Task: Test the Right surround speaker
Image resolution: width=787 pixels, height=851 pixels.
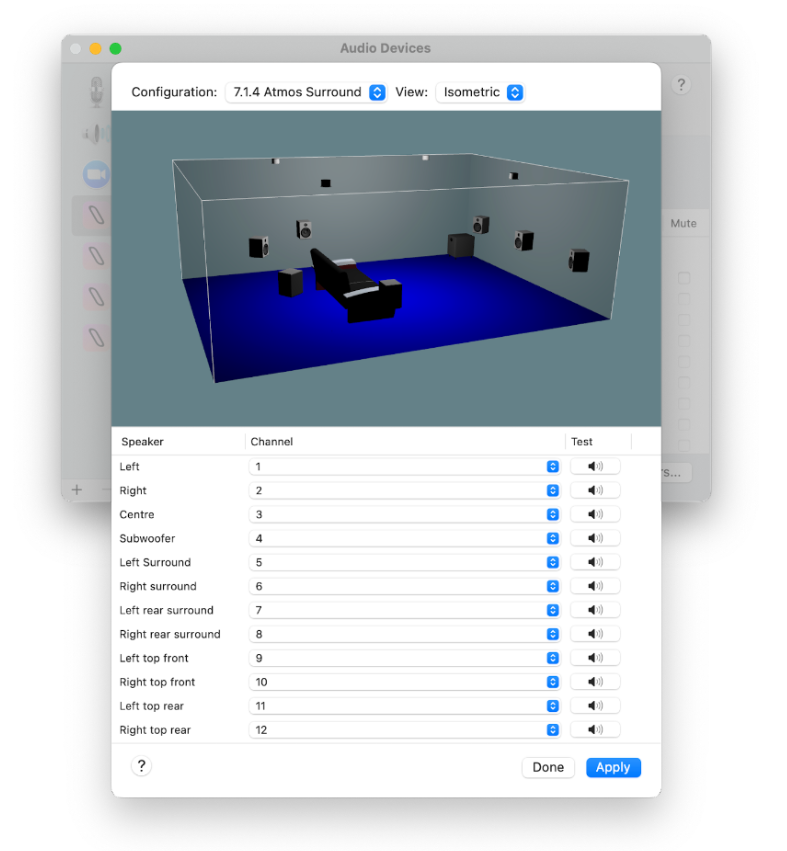Action: (595, 586)
